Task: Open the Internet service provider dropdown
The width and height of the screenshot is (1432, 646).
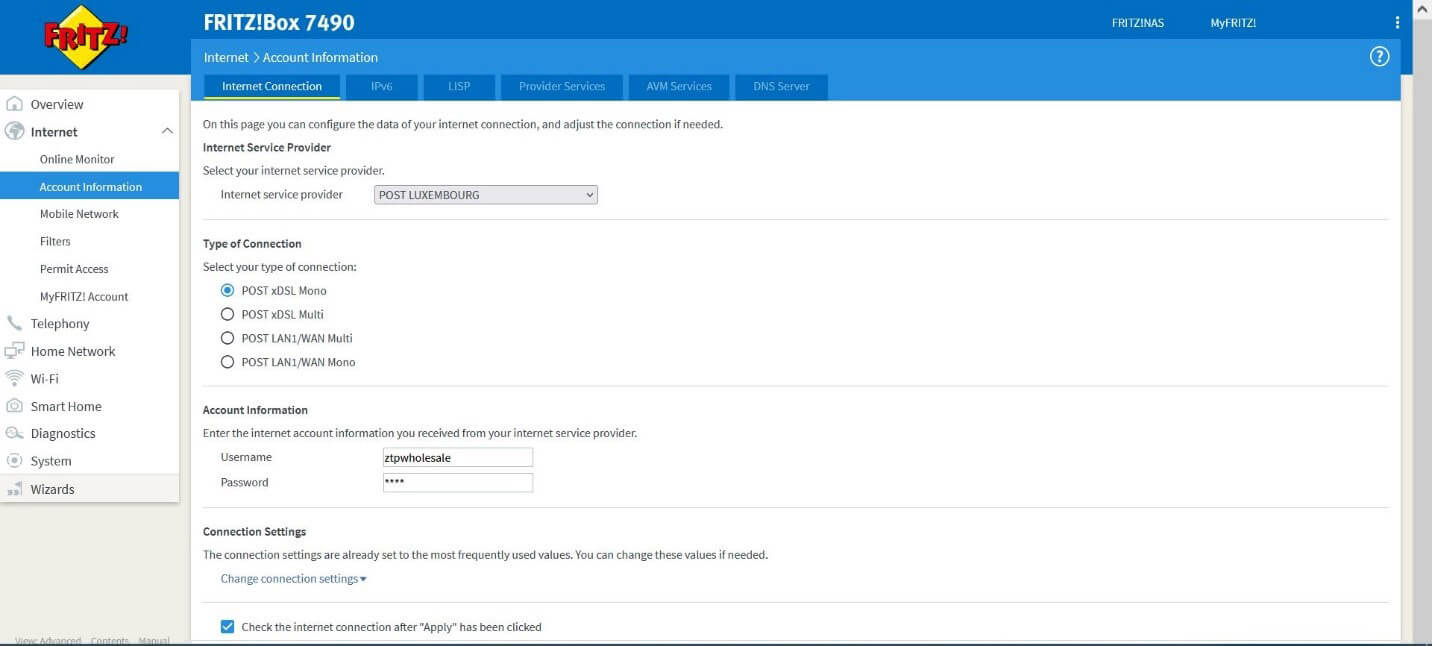Action: 486,195
